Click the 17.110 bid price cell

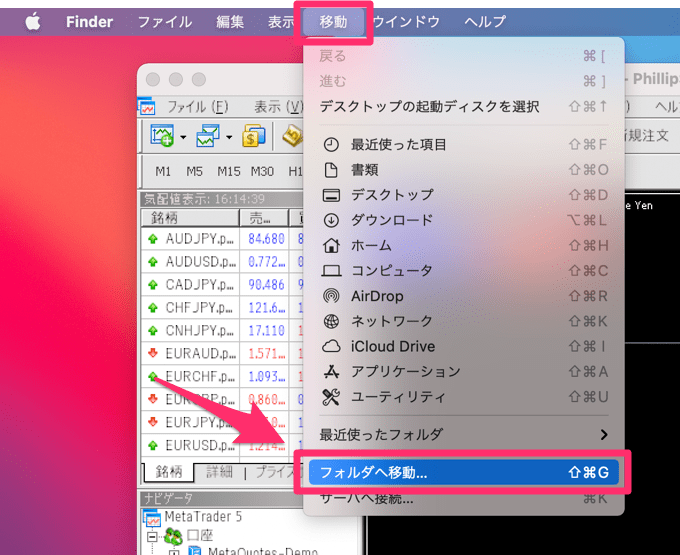pos(266,331)
